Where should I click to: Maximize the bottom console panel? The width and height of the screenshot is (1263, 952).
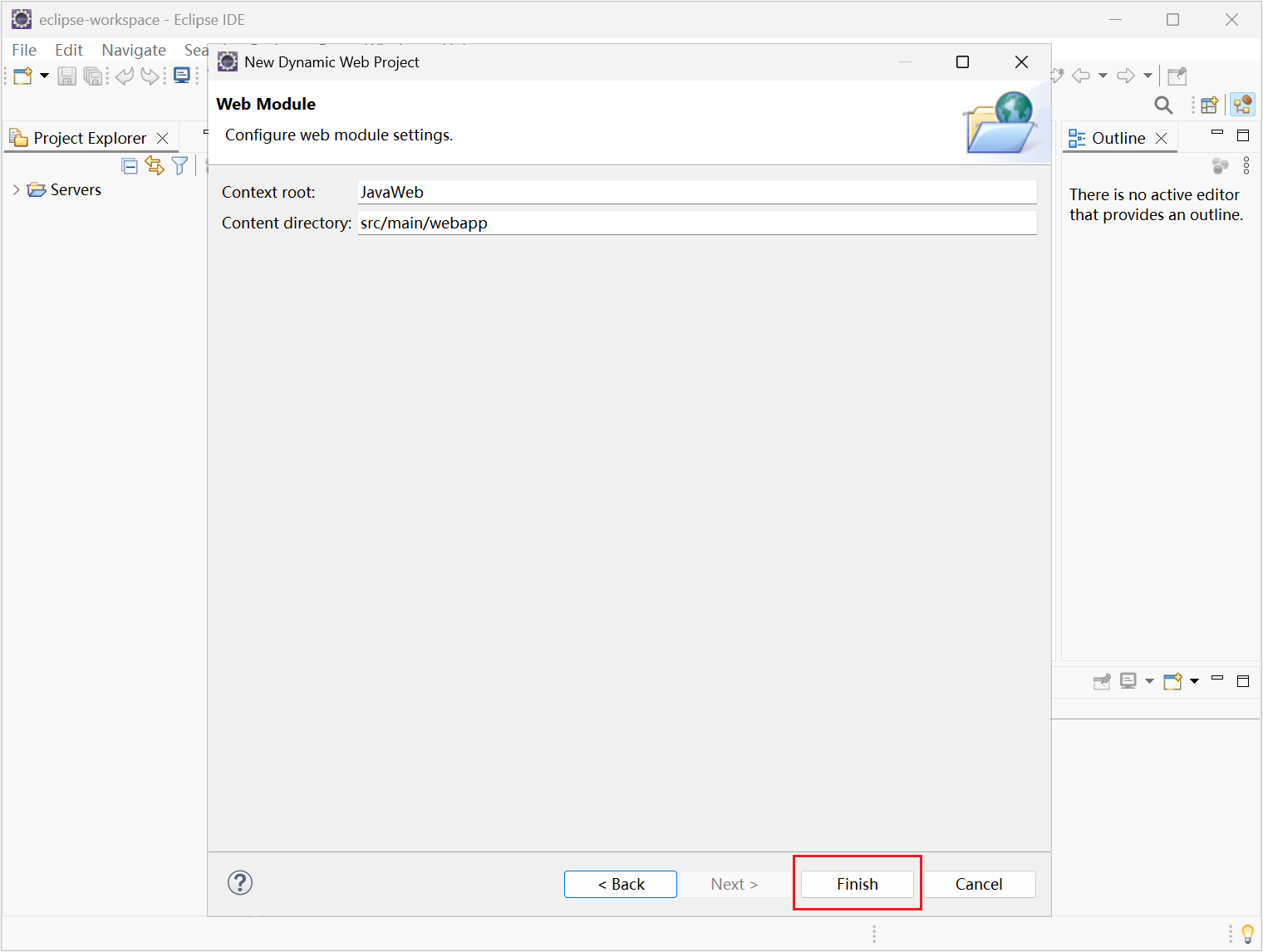pyautogui.click(x=1243, y=681)
